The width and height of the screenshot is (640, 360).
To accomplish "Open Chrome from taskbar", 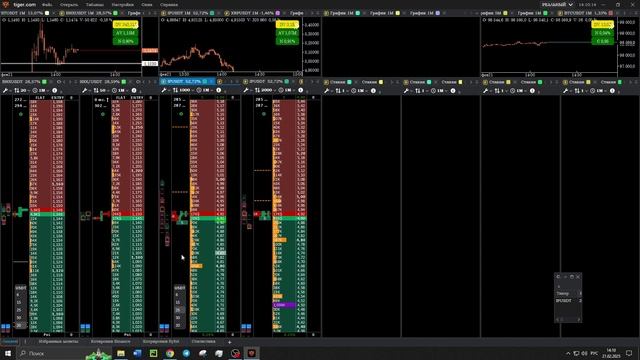I will 170,353.
